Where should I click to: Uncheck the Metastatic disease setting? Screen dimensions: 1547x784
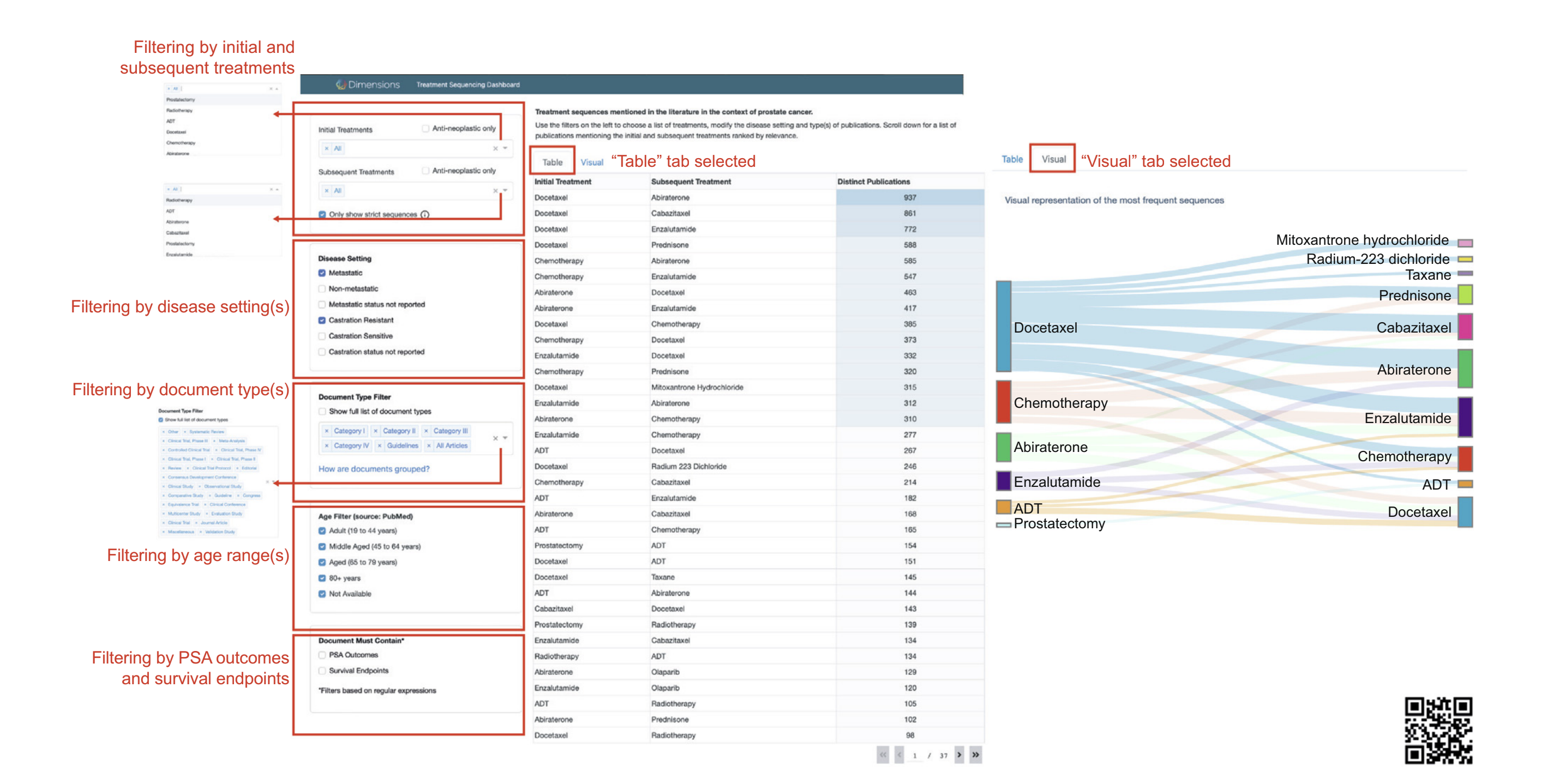click(322, 273)
